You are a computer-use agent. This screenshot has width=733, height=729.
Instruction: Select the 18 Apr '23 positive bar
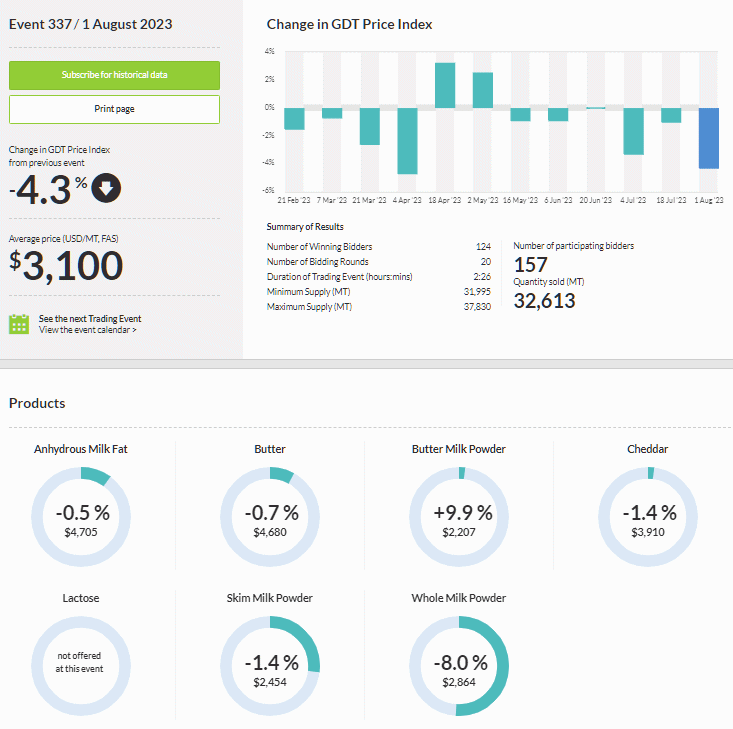pos(445,86)
